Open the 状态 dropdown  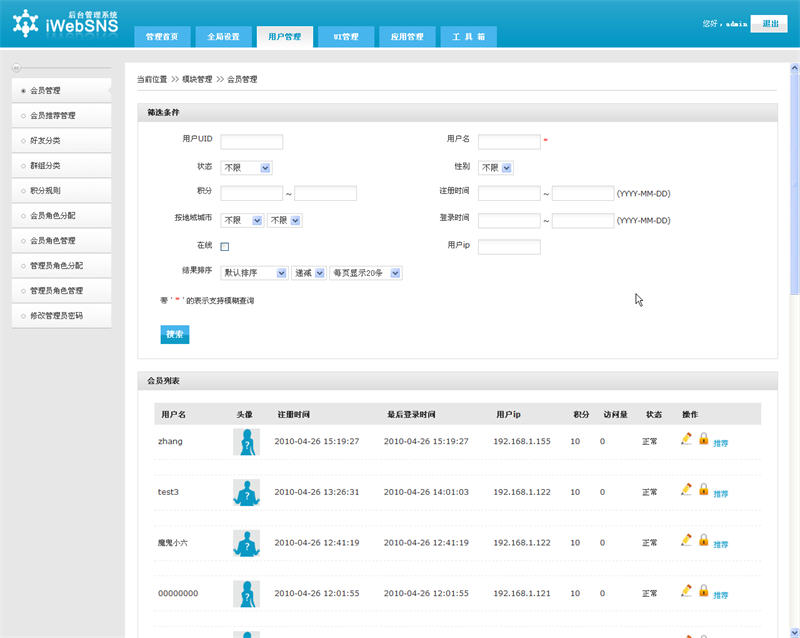coord(246,167)
